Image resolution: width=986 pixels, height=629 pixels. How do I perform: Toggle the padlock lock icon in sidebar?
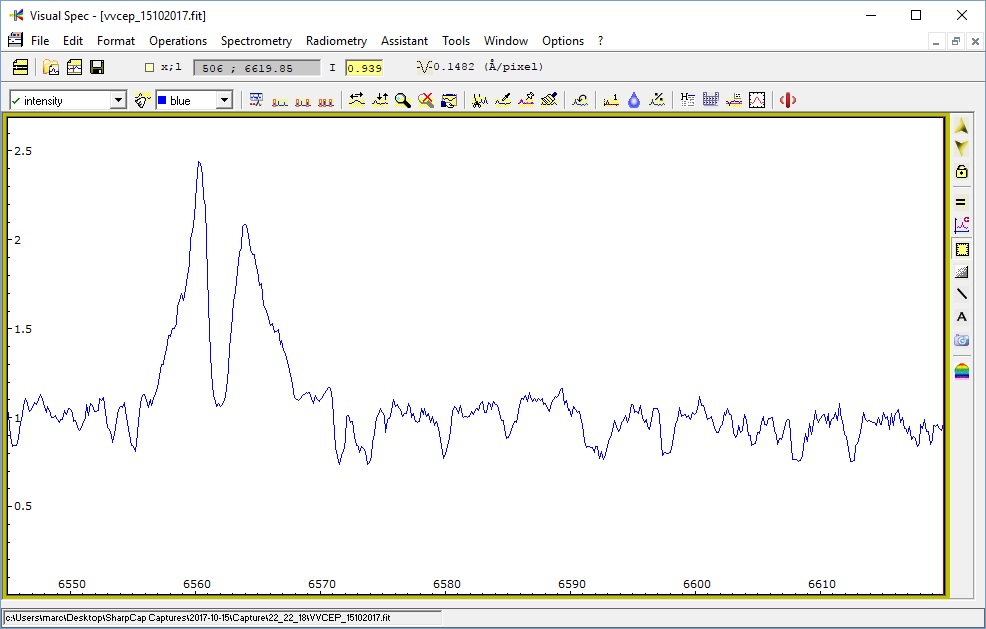pyautogui.click(x=962, y=172)
